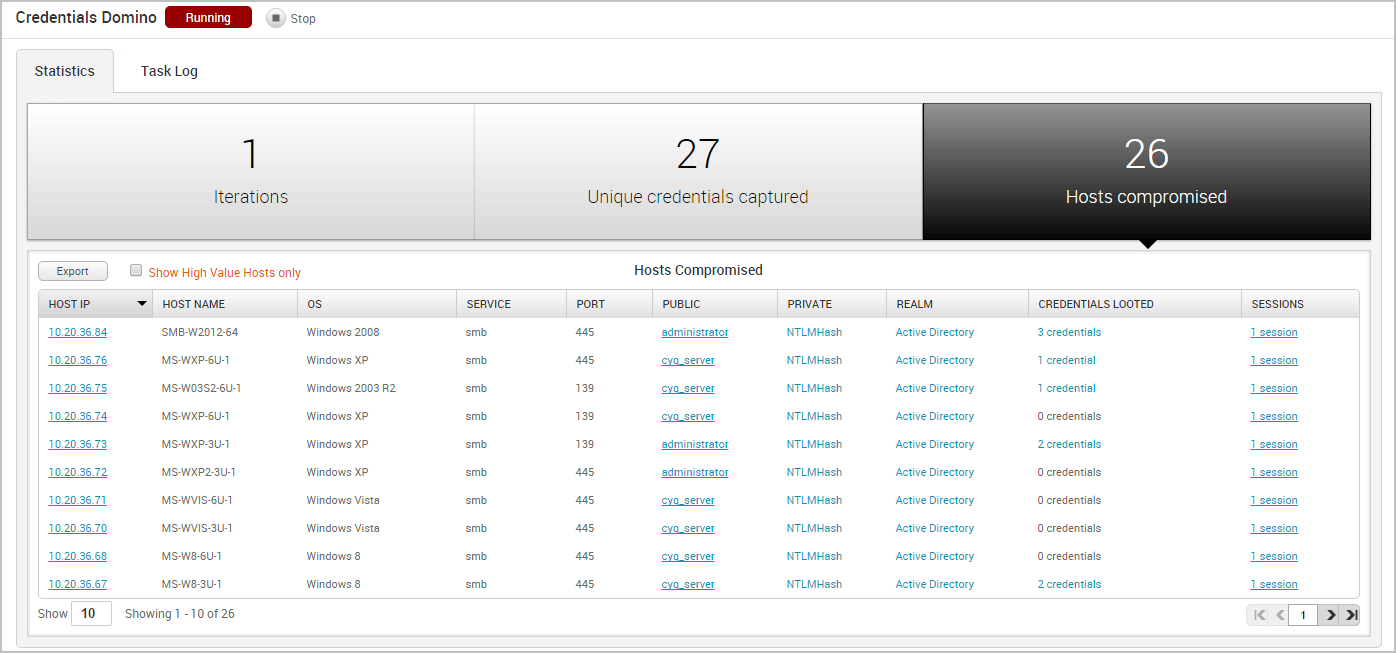This screenshot has width=1396, height=653.
Task: Click the Show rows count field
Action: (90, 613)
